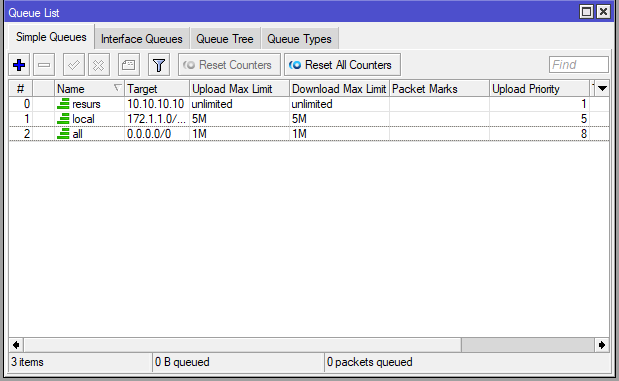Click unlimited download limit of resurs

coord(312,104)
